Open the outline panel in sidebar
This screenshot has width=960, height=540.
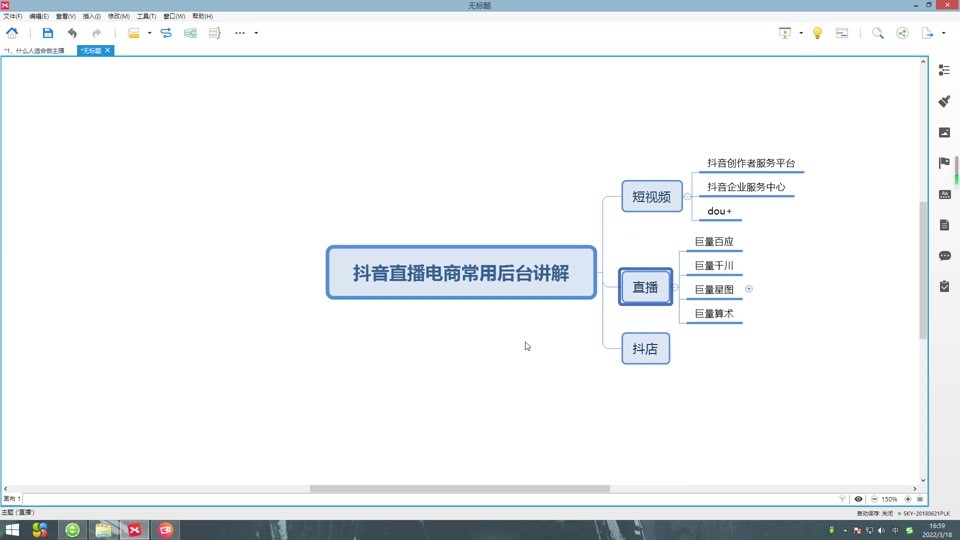[x=944, y=70]
